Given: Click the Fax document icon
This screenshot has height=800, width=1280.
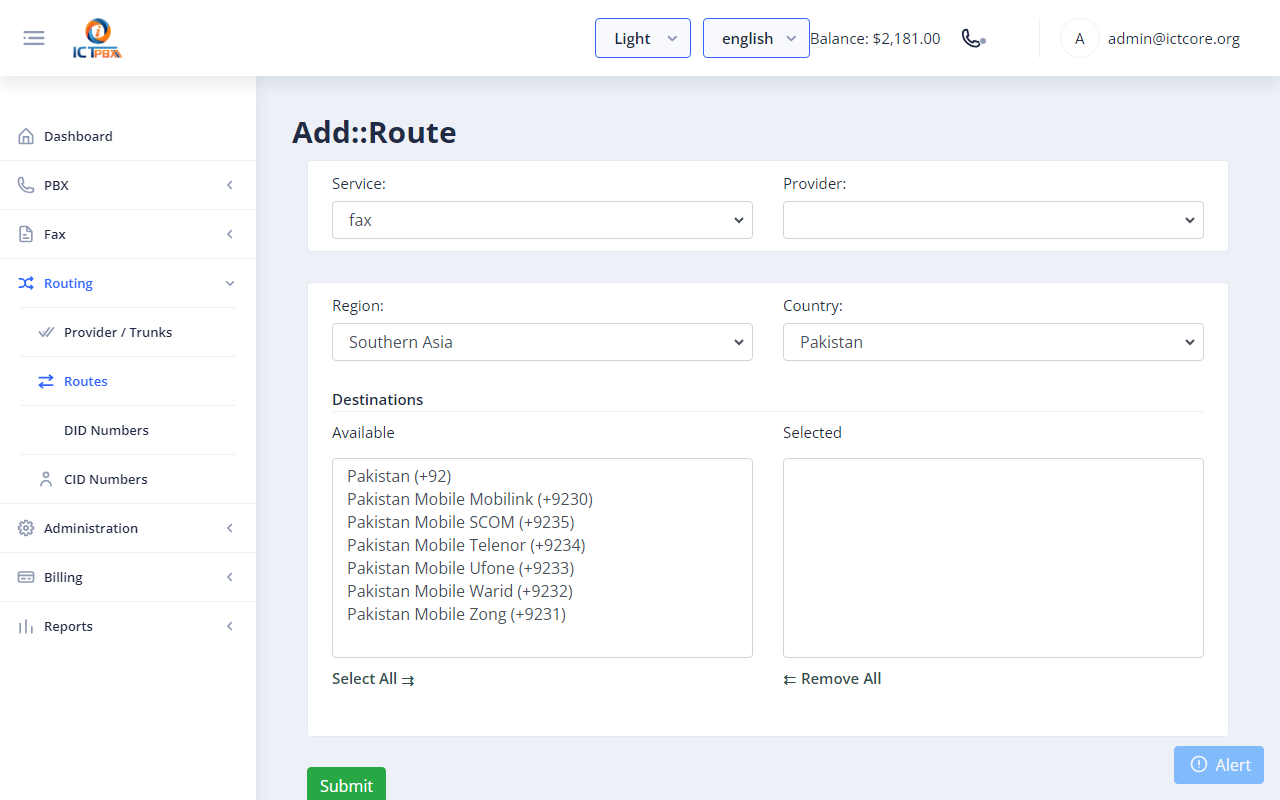Looking at the screenshot, I should click(26, 234).
